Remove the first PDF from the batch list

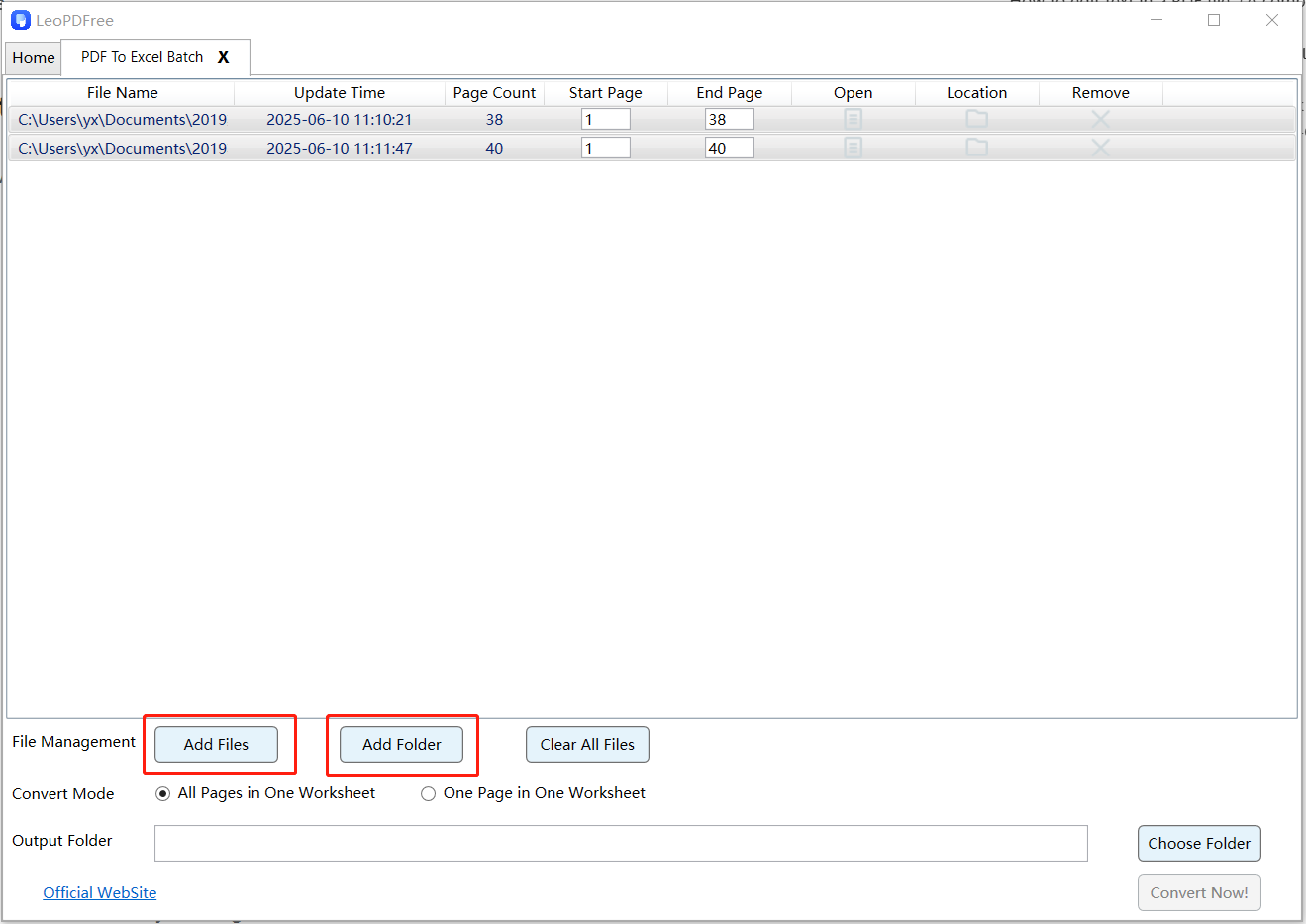pyautogui.click(x=1100, y=118)
